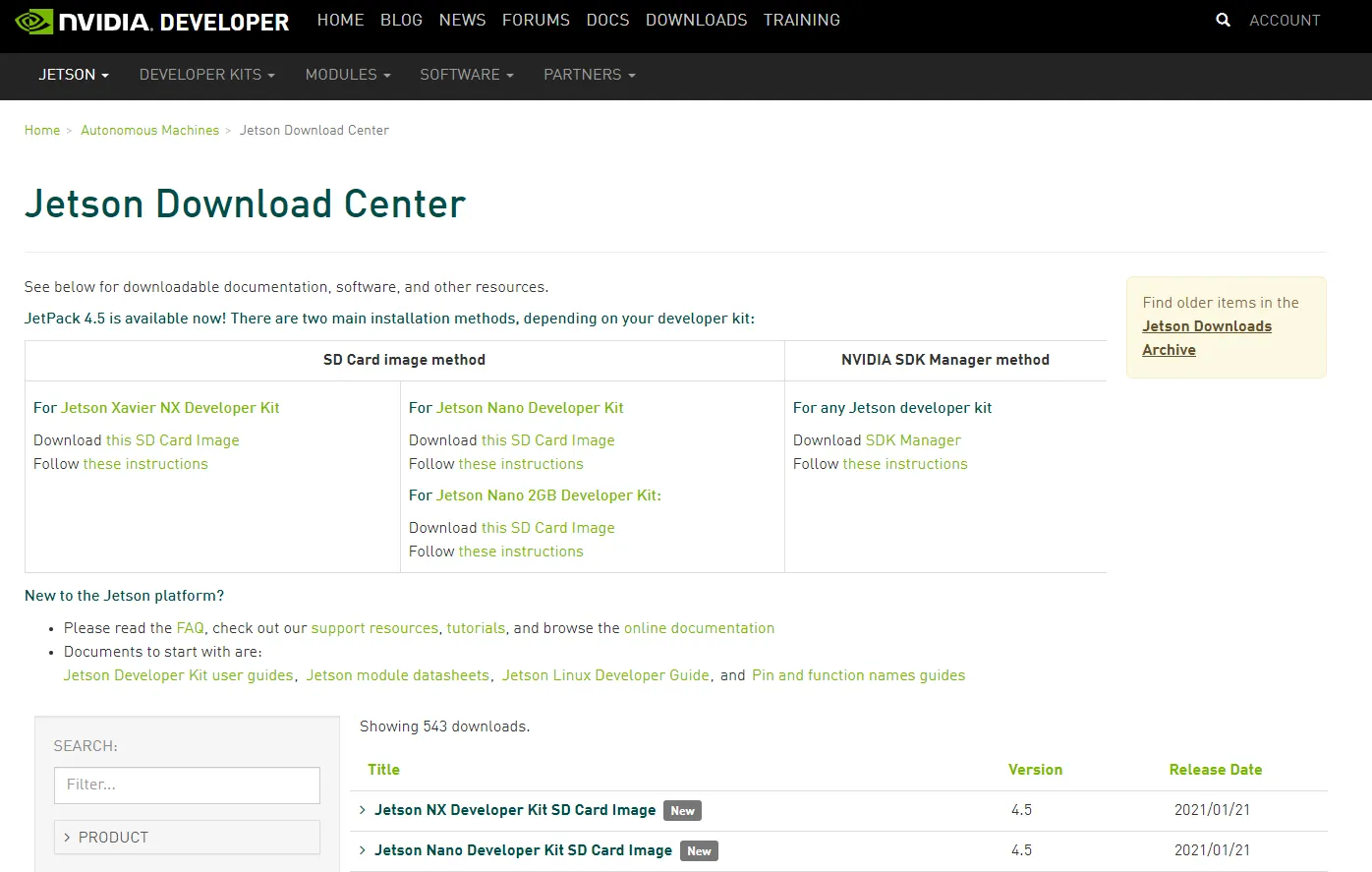The image size is (1372, 872).
Task: Click the New badge on Jetson Nano row
Action: point(699,851)
